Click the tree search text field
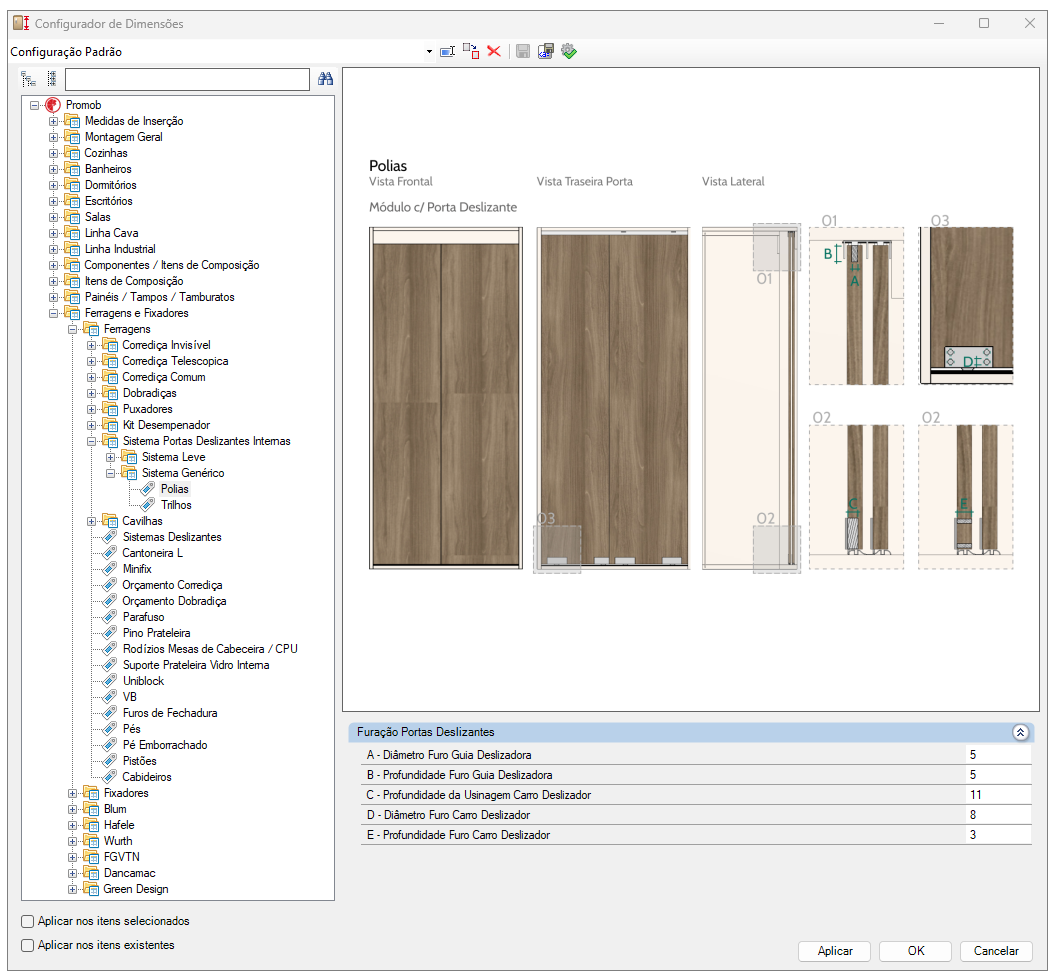Screen dimensions: 1051x976 [188, 79]
